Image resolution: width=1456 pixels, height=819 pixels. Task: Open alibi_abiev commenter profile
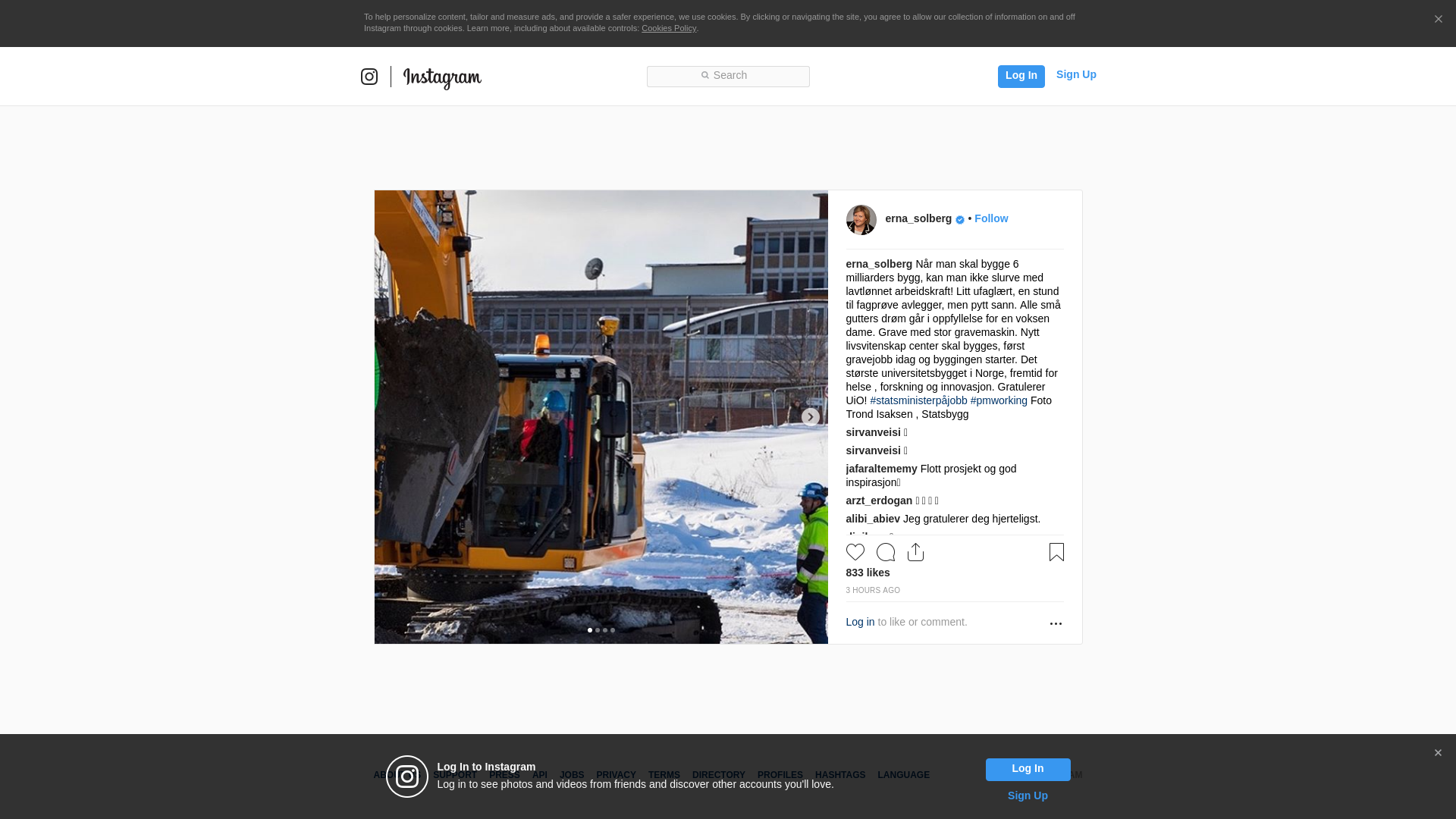pos(873,519)
